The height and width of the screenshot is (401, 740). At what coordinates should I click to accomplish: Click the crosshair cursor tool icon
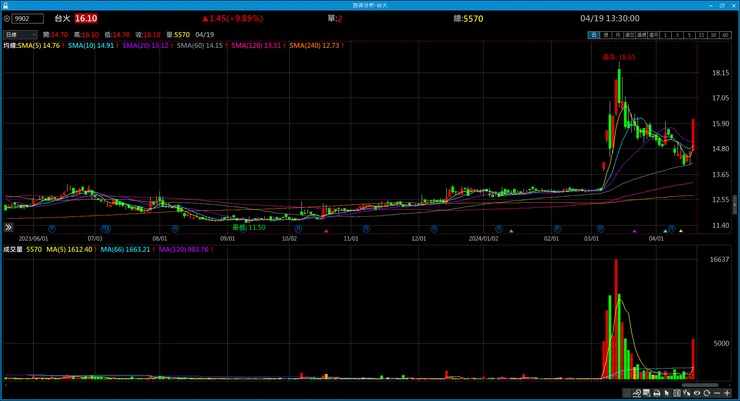click(x=687, y=393)
